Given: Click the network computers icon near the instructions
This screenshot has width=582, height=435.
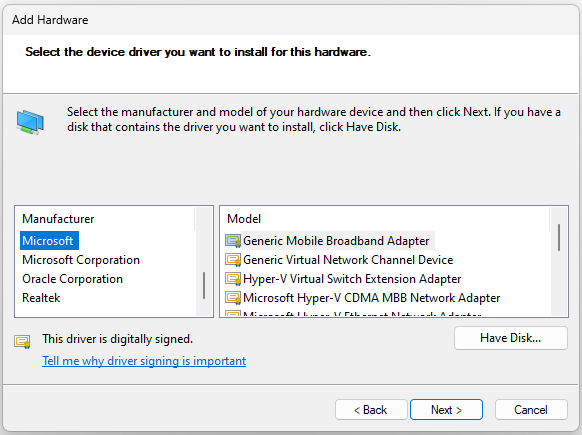Looking at the screenshot, I should 30,122.
